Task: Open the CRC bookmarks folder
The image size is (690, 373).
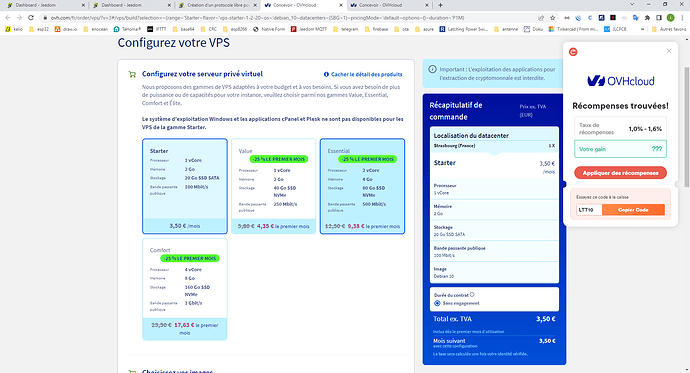Action: click(x=209, y=29)
